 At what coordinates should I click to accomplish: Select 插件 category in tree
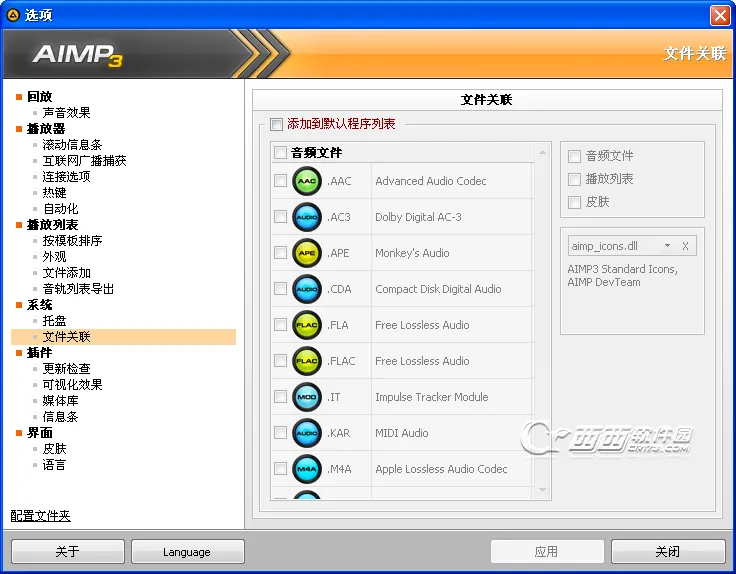(39, 352)
